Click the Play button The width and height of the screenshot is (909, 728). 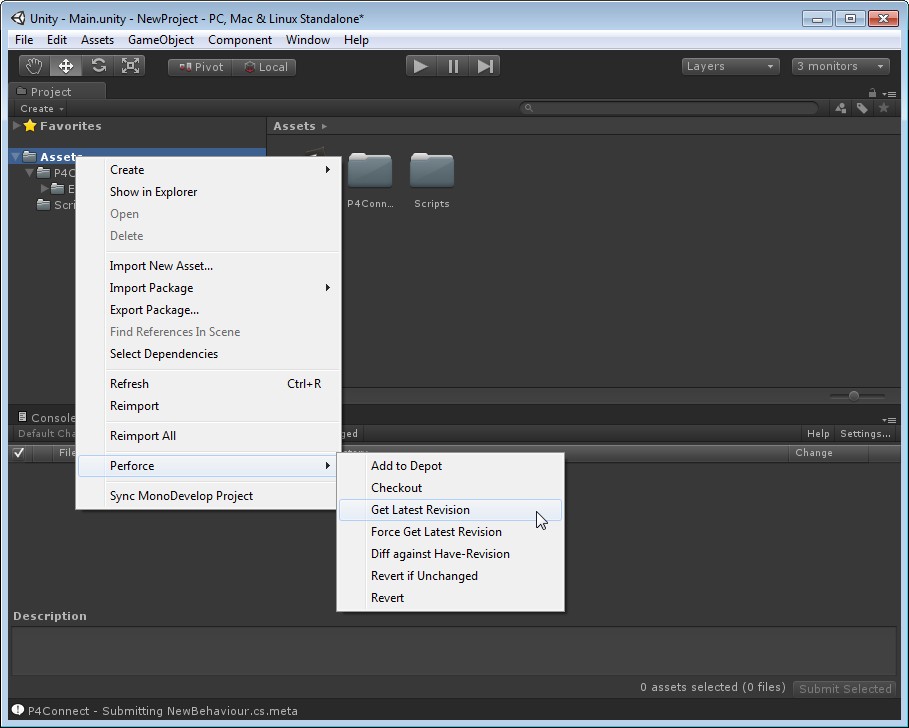click(x=421, y=66)
